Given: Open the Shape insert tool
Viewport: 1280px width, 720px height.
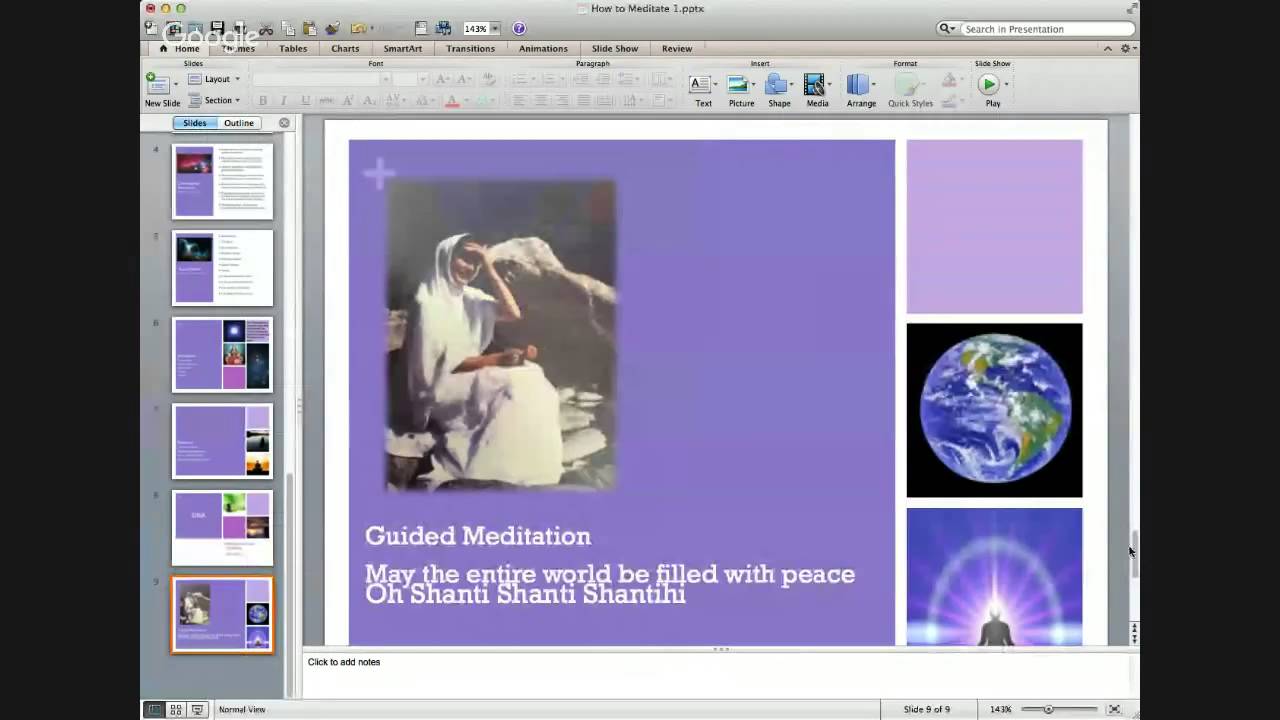Looking at the screenshot, I should 776,85.
